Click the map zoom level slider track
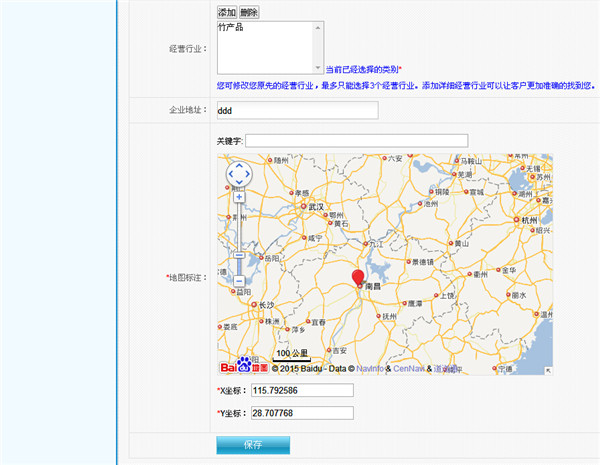The height and width of the screenshot is (465, 600). [239, 230]
